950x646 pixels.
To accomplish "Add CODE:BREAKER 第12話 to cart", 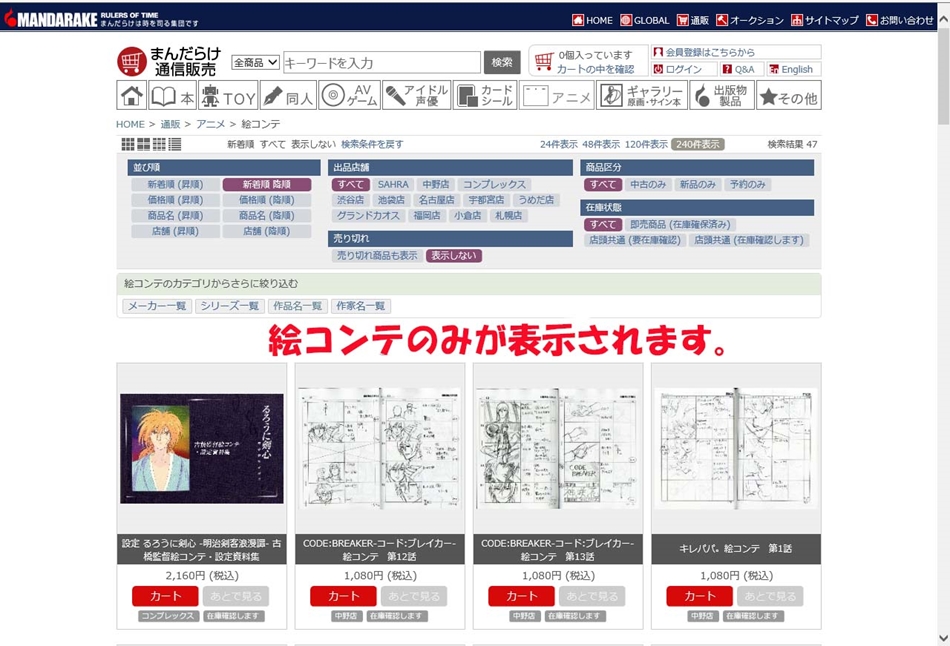I will (343, 596).
